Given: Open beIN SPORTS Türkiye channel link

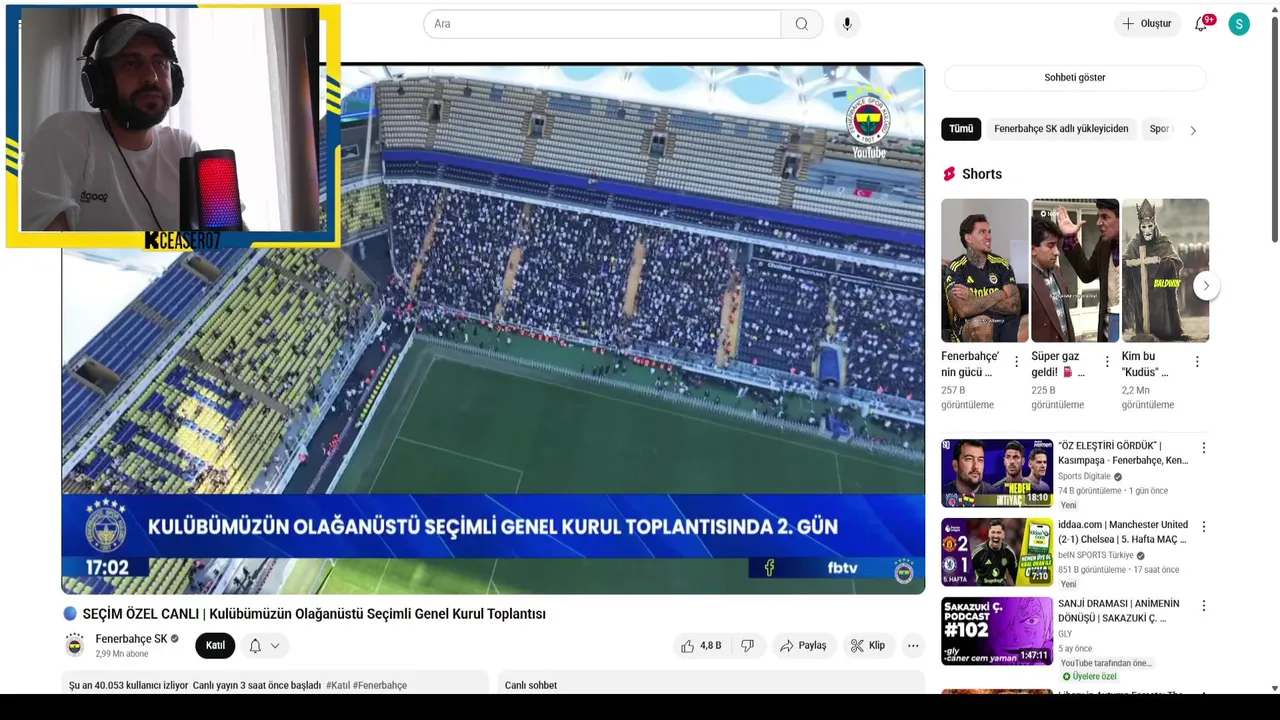Looking at the screenshot, I should (1095, 556).
